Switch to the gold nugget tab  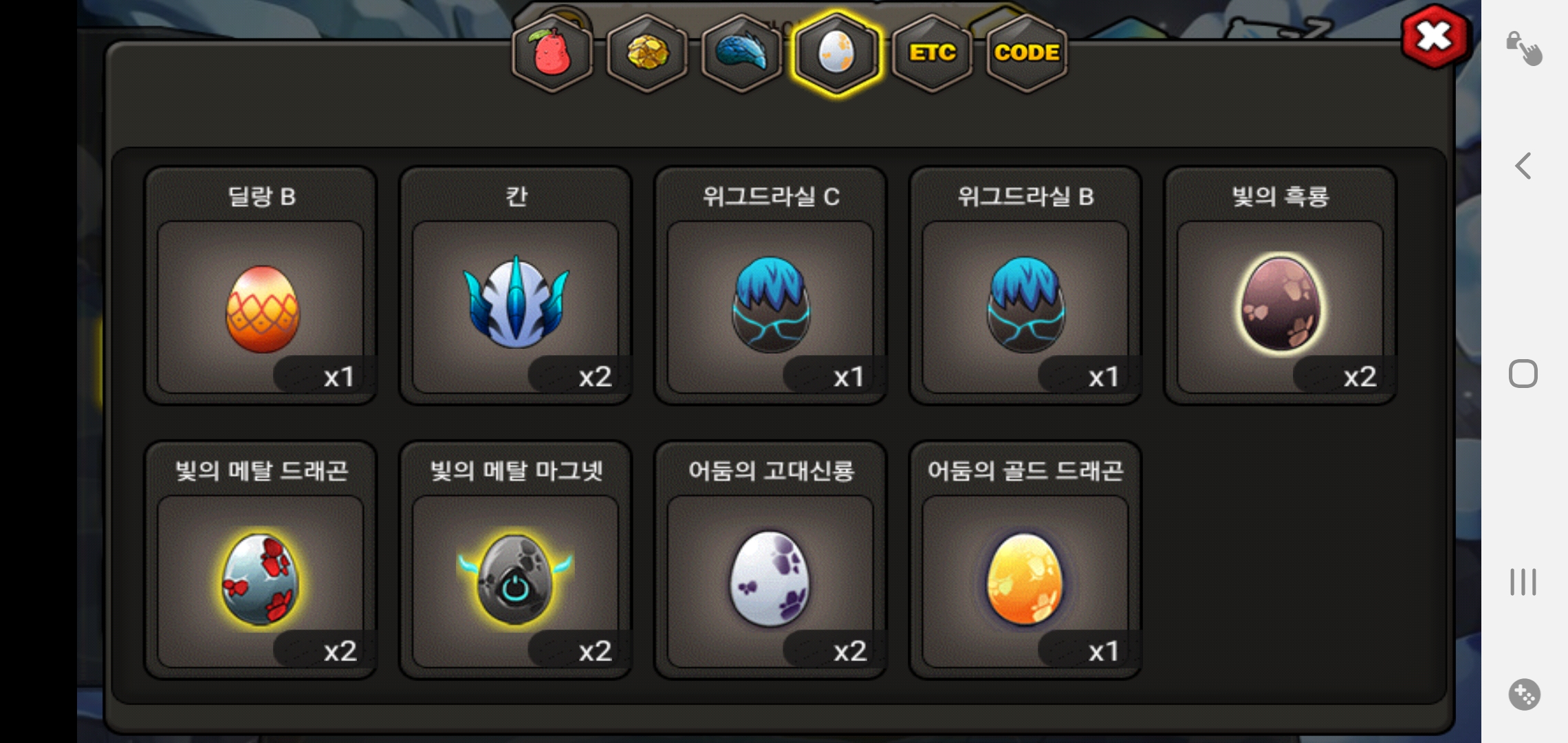click(x=647, y=53)
